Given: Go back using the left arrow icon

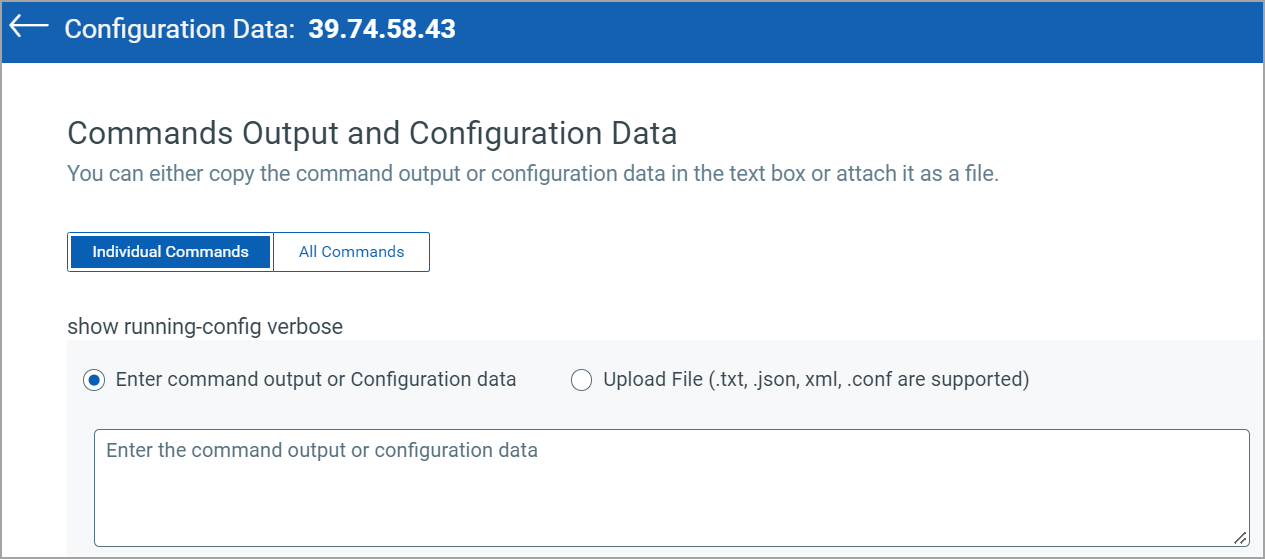Looking at the screenshot, I should click(x=29, y=27).
